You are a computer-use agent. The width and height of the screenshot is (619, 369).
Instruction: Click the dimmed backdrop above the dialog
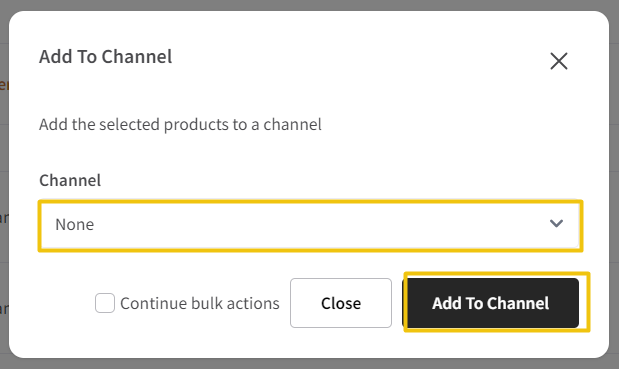coord(310,5)
